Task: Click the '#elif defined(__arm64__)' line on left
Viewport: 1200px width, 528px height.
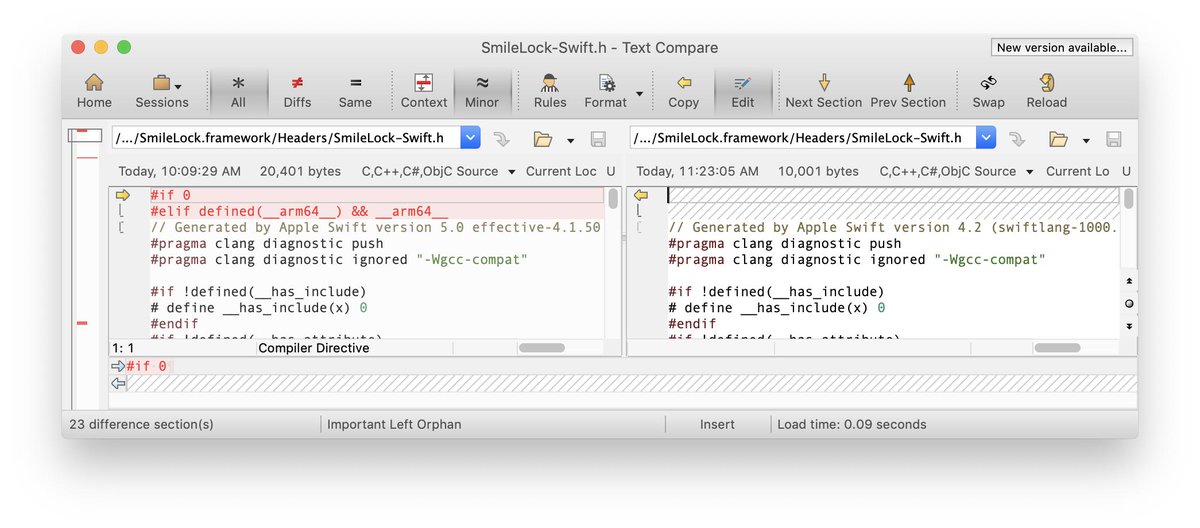Action: 298,211
